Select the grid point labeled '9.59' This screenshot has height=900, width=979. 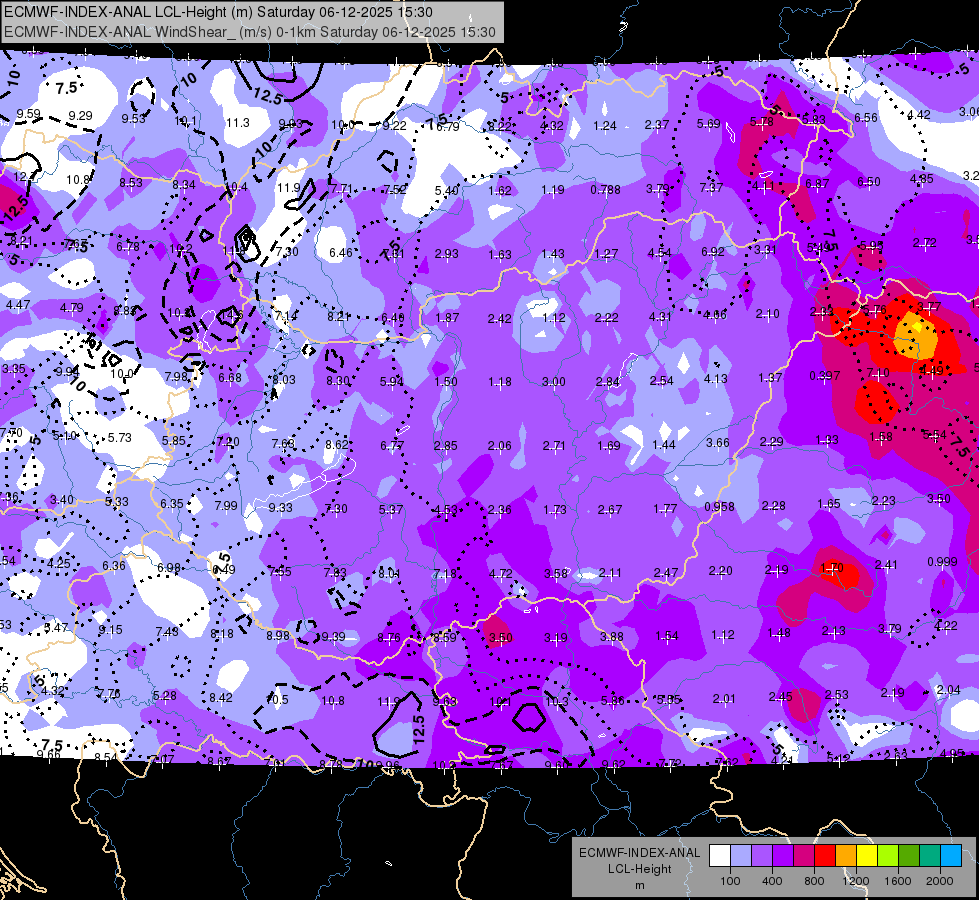[x=28, y=114]
